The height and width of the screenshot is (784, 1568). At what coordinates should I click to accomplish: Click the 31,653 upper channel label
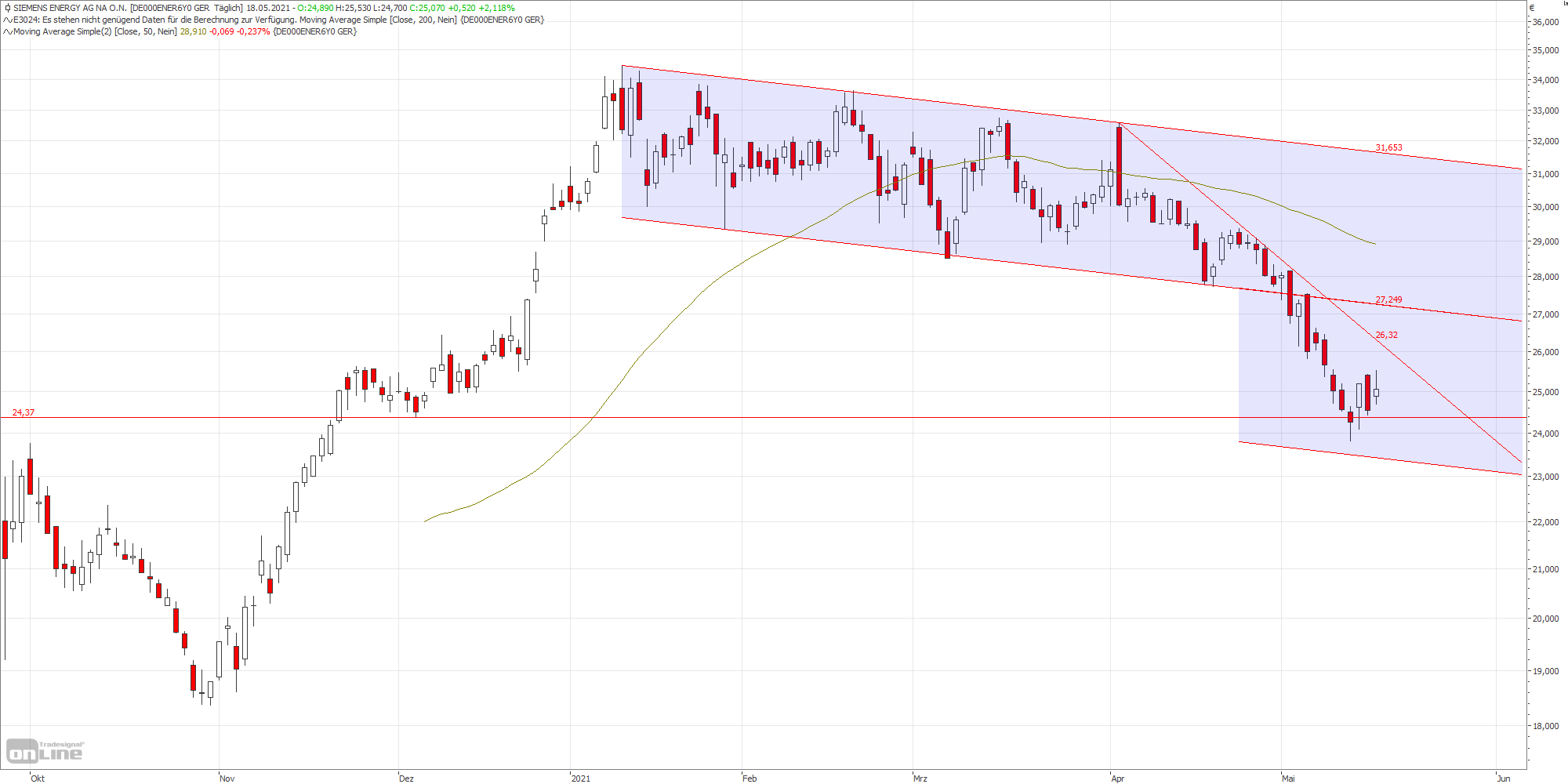click(x=1388, y=147)
